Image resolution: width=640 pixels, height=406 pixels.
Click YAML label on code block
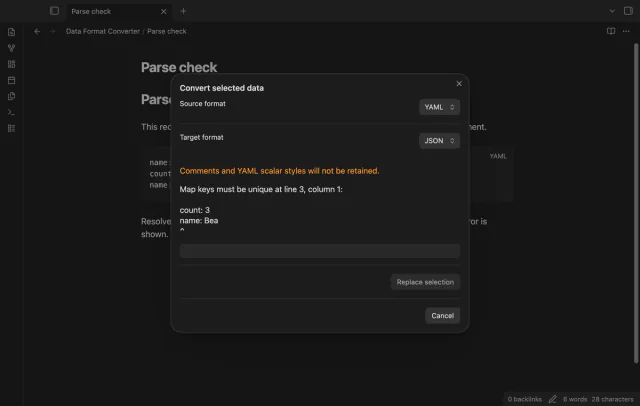click(498, 156)
